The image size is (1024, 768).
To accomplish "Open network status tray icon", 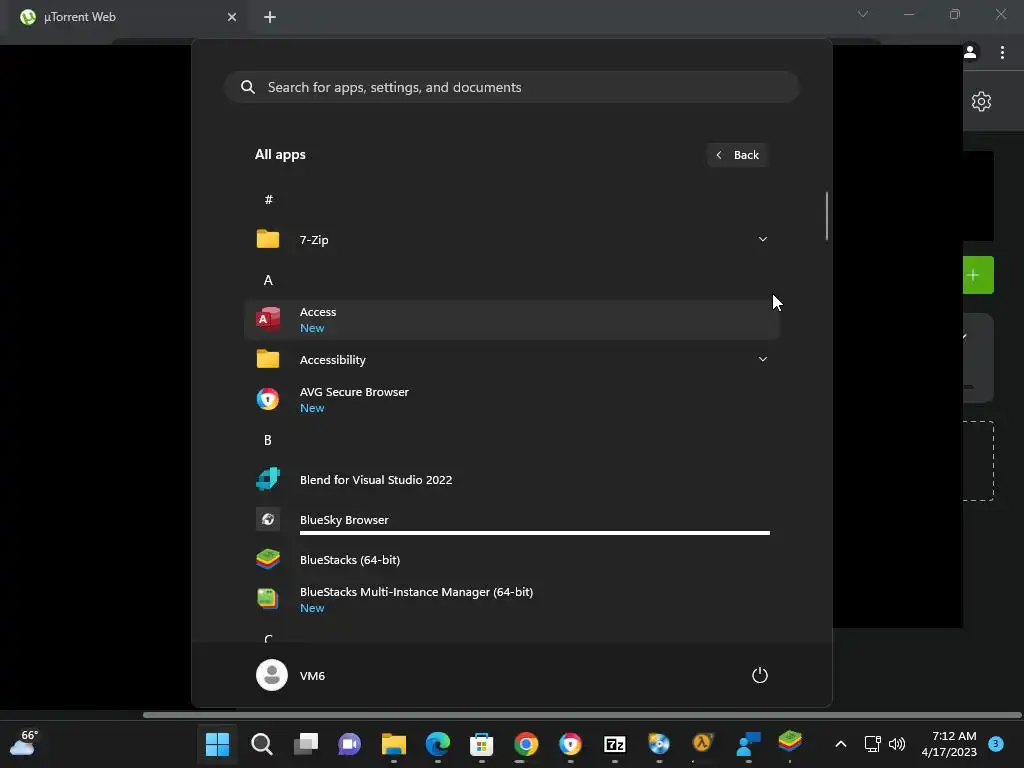I will click(x=872, y=744).
